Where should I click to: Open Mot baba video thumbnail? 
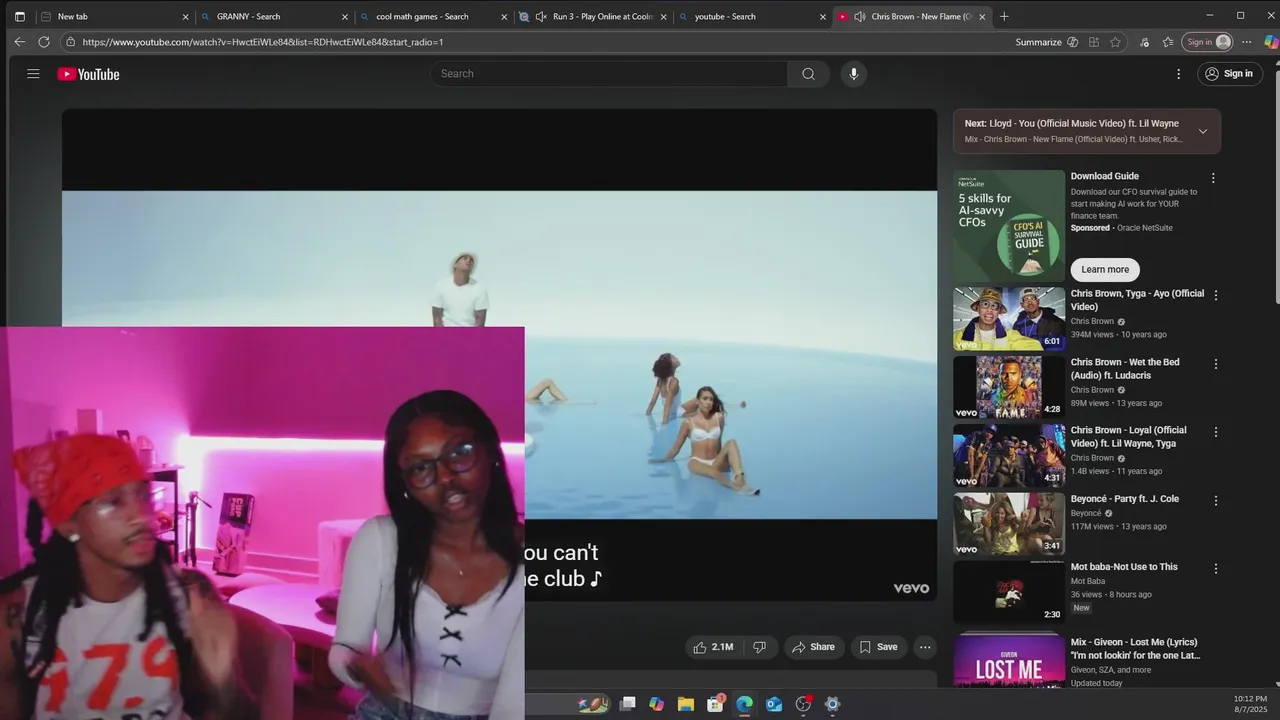tap(1009, 591)
